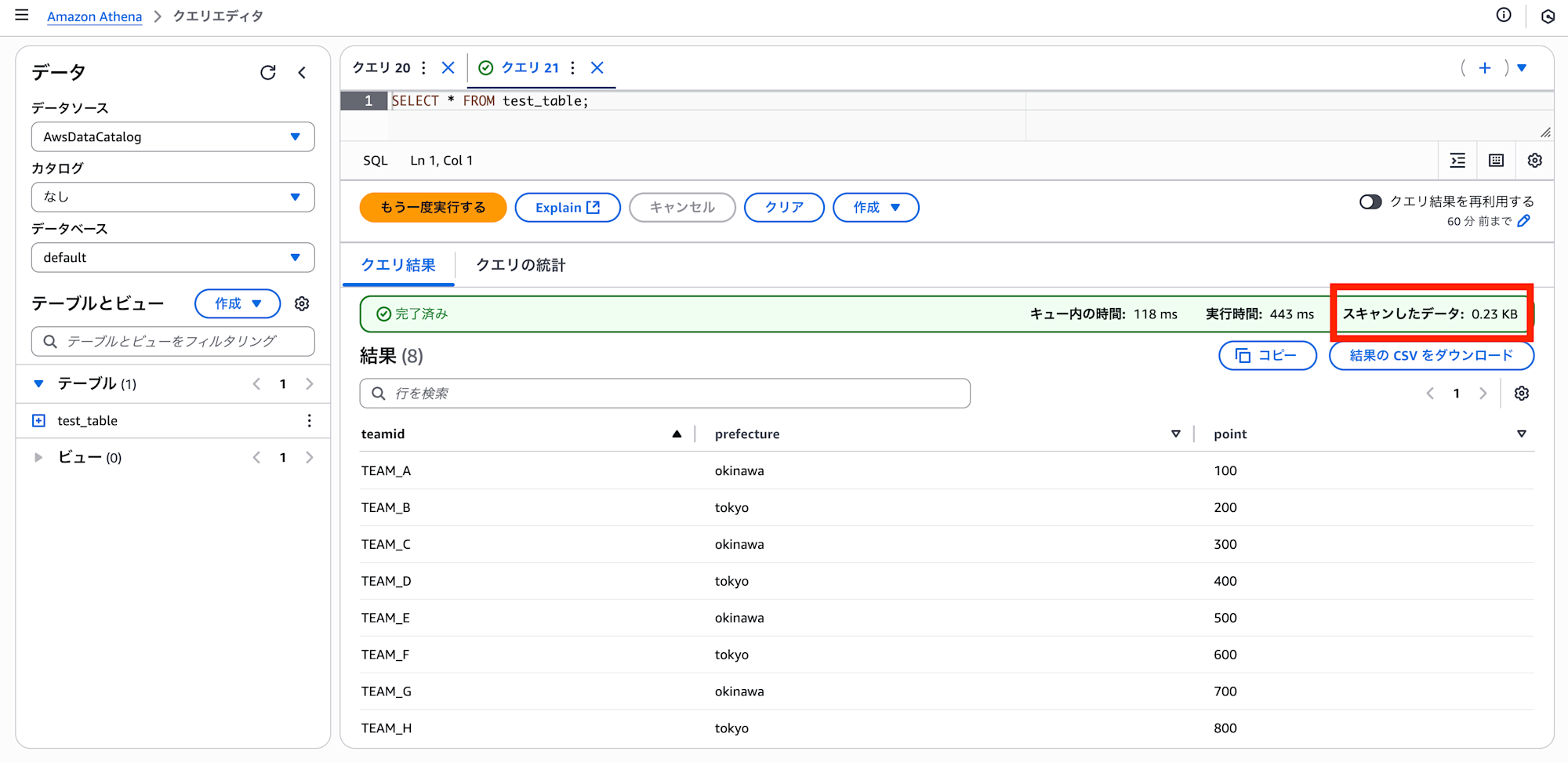Open the データベース default dropdown
This screenshot has width=1568, height=762.
coord(173,258)
